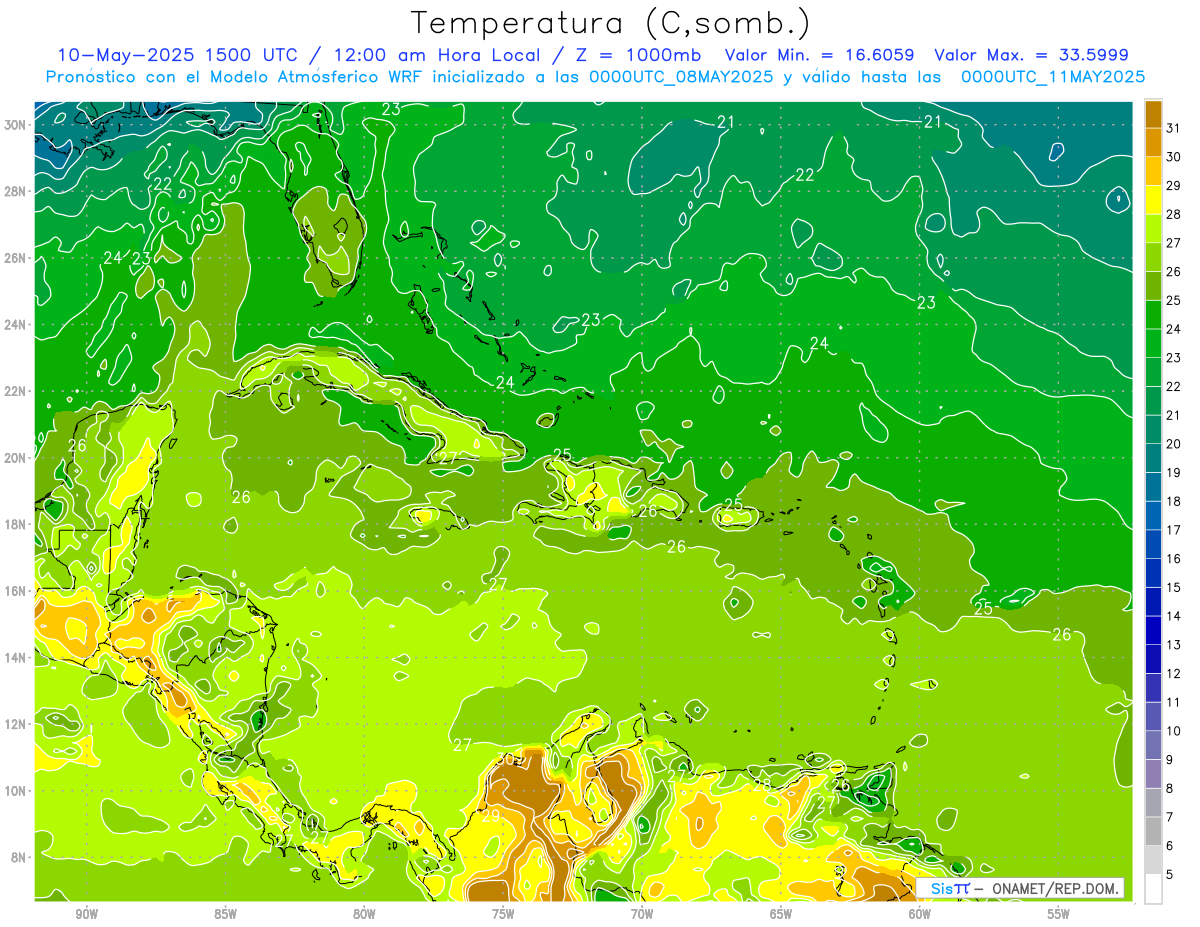Screen dimensions: 1200x927
Task: Select blue legend swatch between 16 and 17
Action: pyautogui.click(x=1153, y=544)
